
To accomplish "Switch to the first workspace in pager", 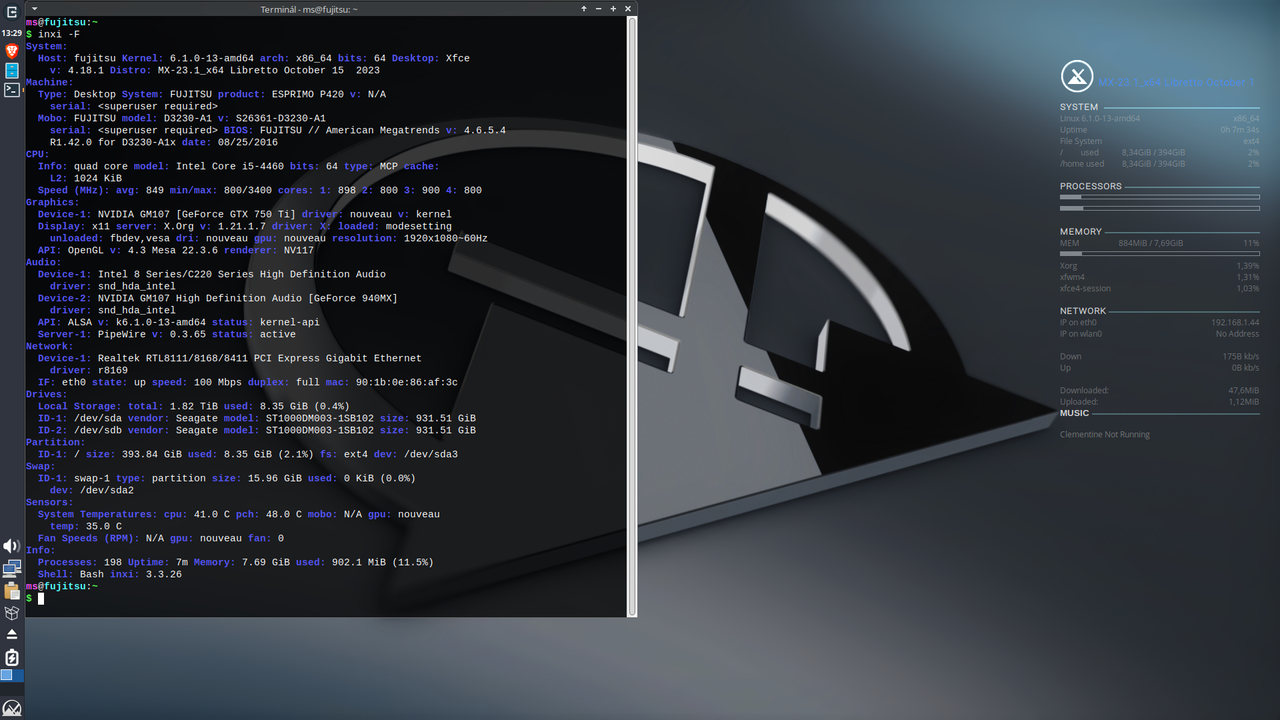I will (x=6, y=676).
